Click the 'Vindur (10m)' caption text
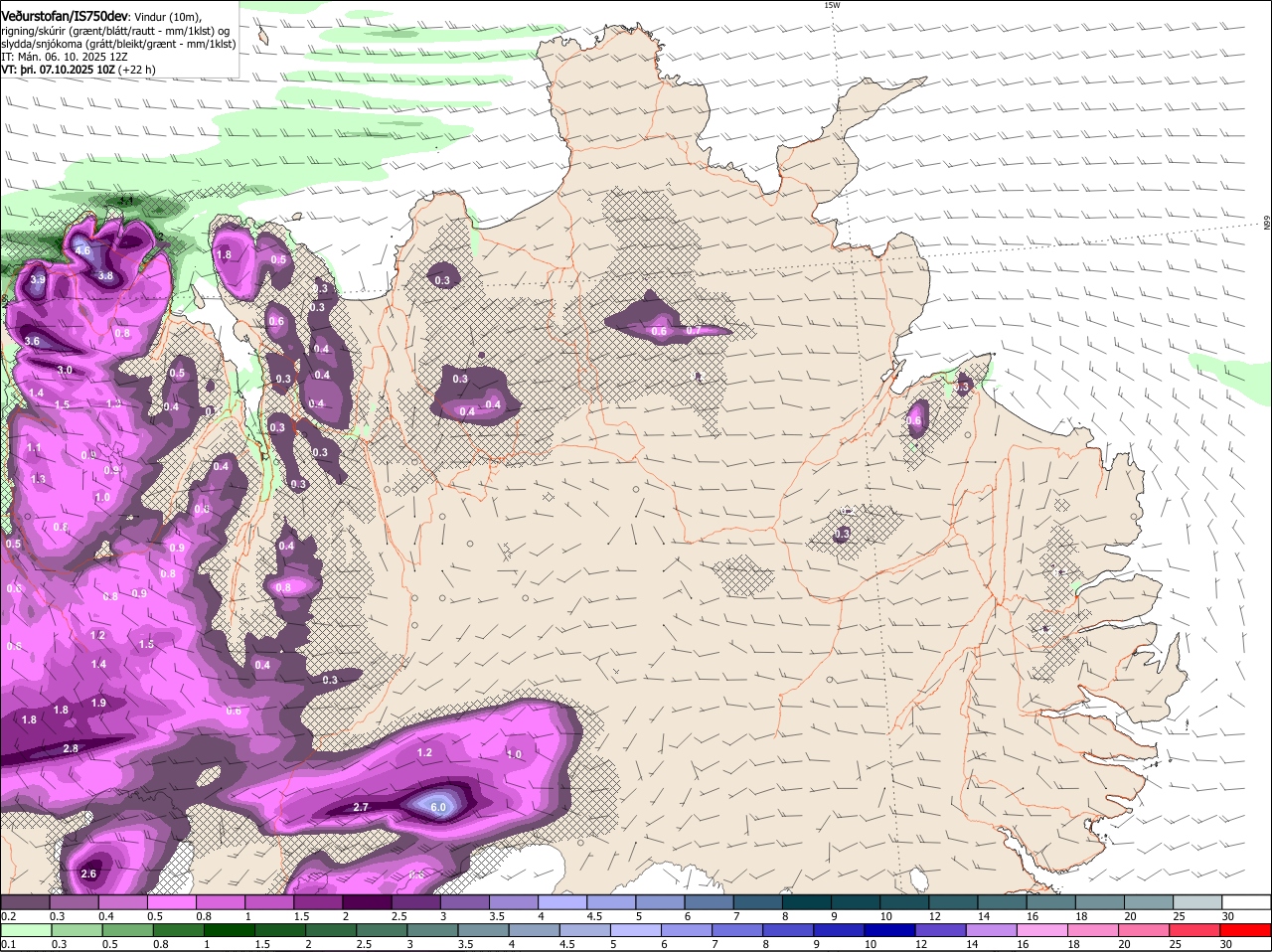The image size is (1272, 952). pyautogui.click(x=168, y=16)
